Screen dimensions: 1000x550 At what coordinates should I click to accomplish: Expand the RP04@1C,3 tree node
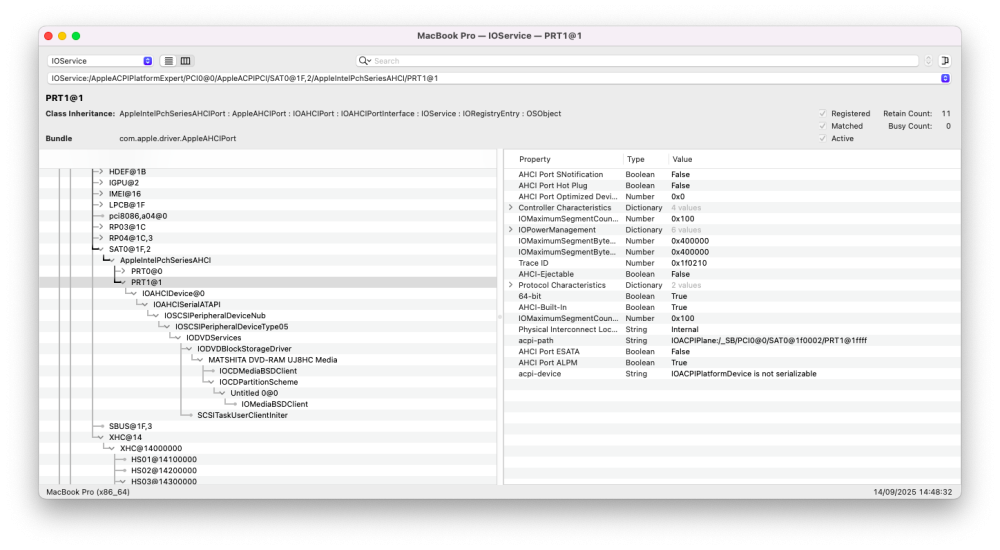[x=101, y=238]
